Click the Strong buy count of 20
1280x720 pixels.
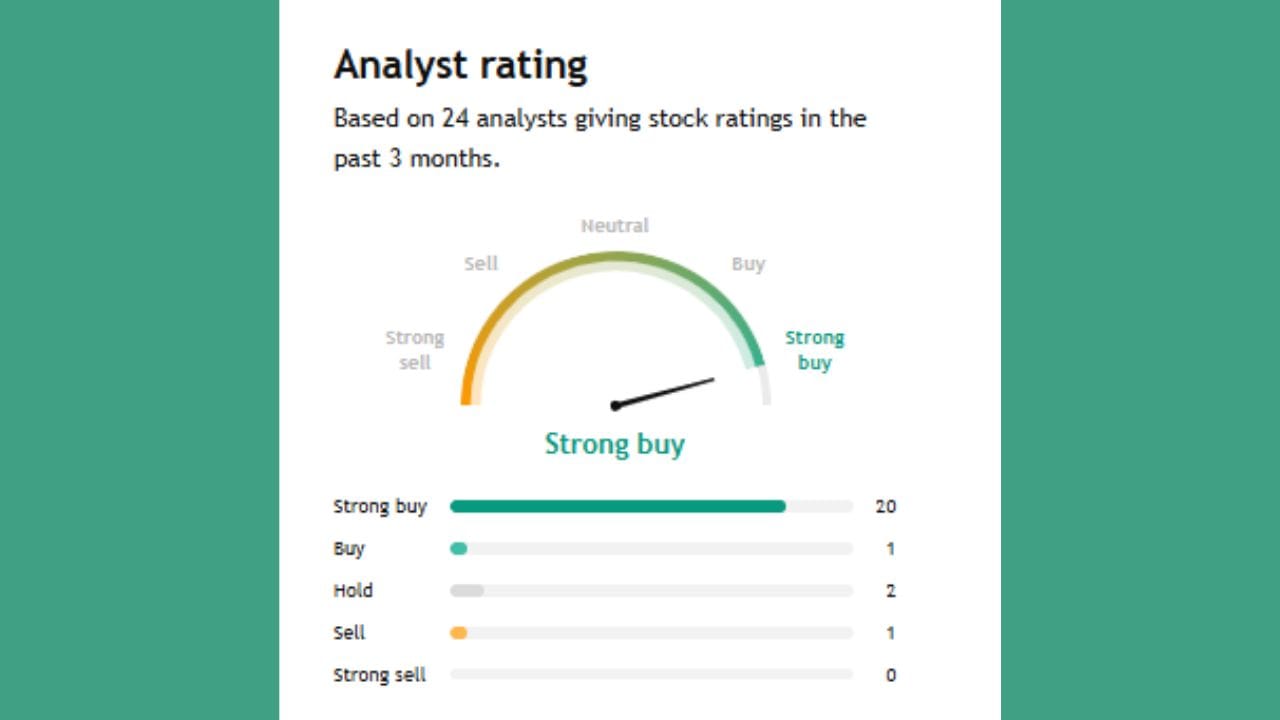tap(885, 507)
